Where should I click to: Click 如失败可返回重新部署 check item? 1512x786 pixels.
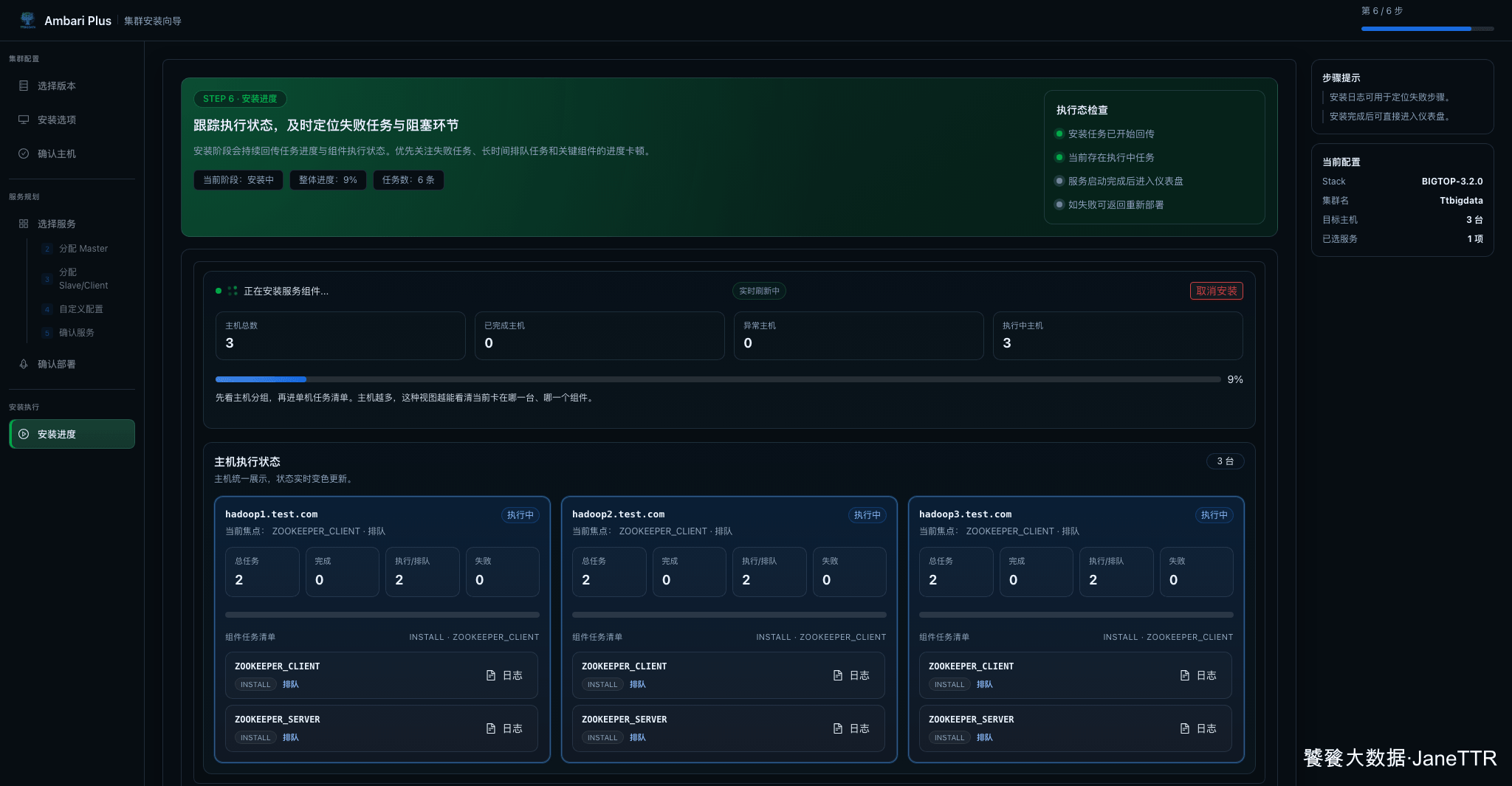[1110, 205]
